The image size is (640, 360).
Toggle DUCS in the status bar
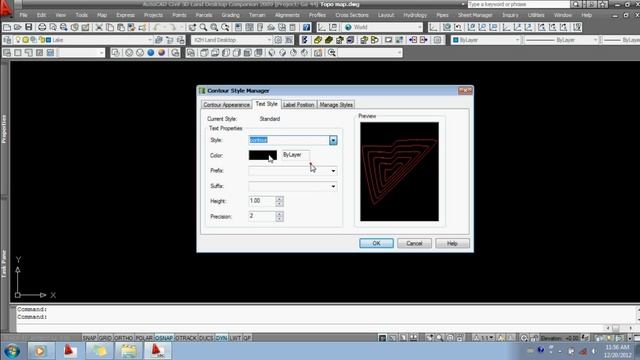(x=206, y=338)
